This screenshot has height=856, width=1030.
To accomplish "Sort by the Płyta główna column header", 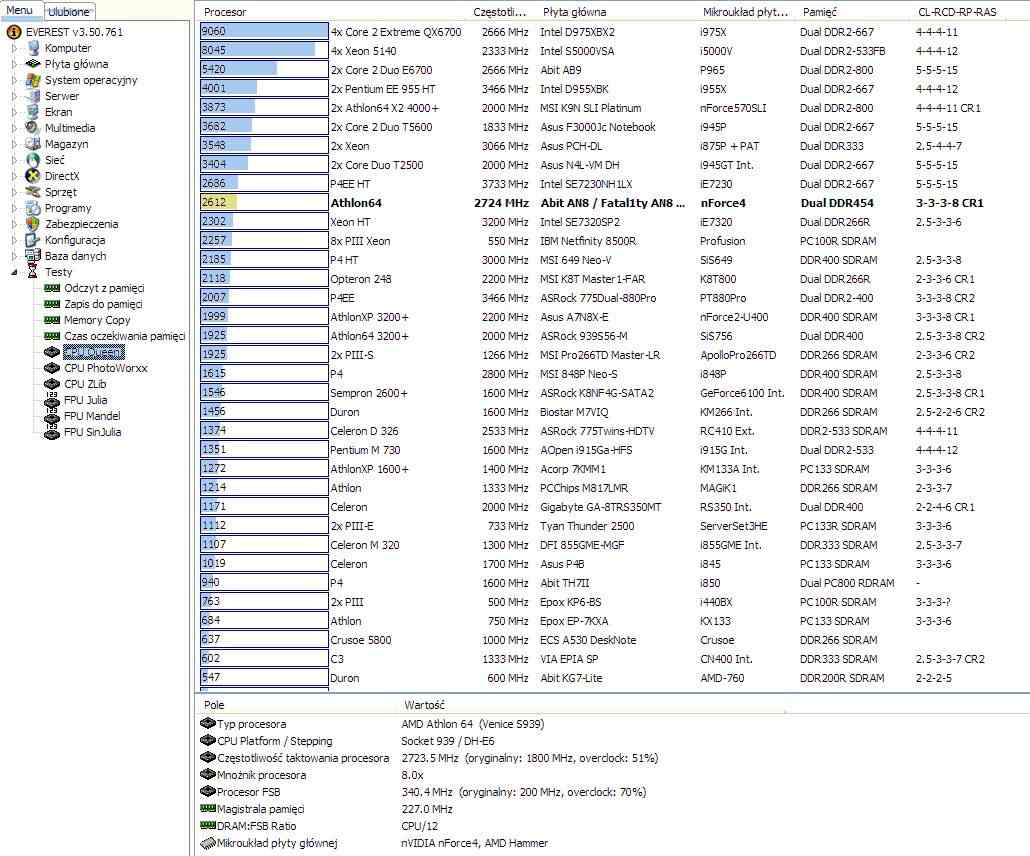I will (617, 12).
